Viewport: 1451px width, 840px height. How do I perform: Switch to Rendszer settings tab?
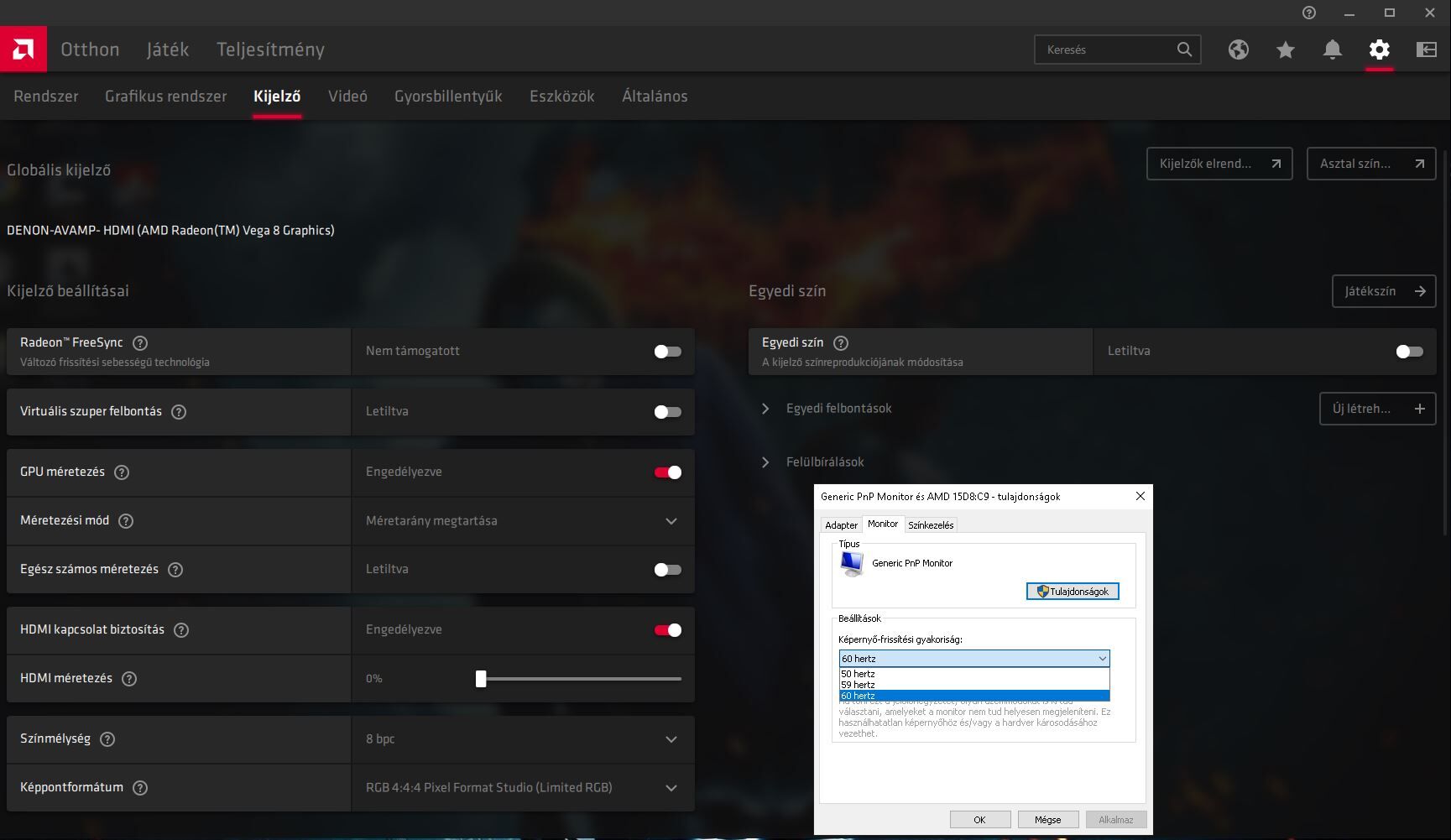point(46,97)
